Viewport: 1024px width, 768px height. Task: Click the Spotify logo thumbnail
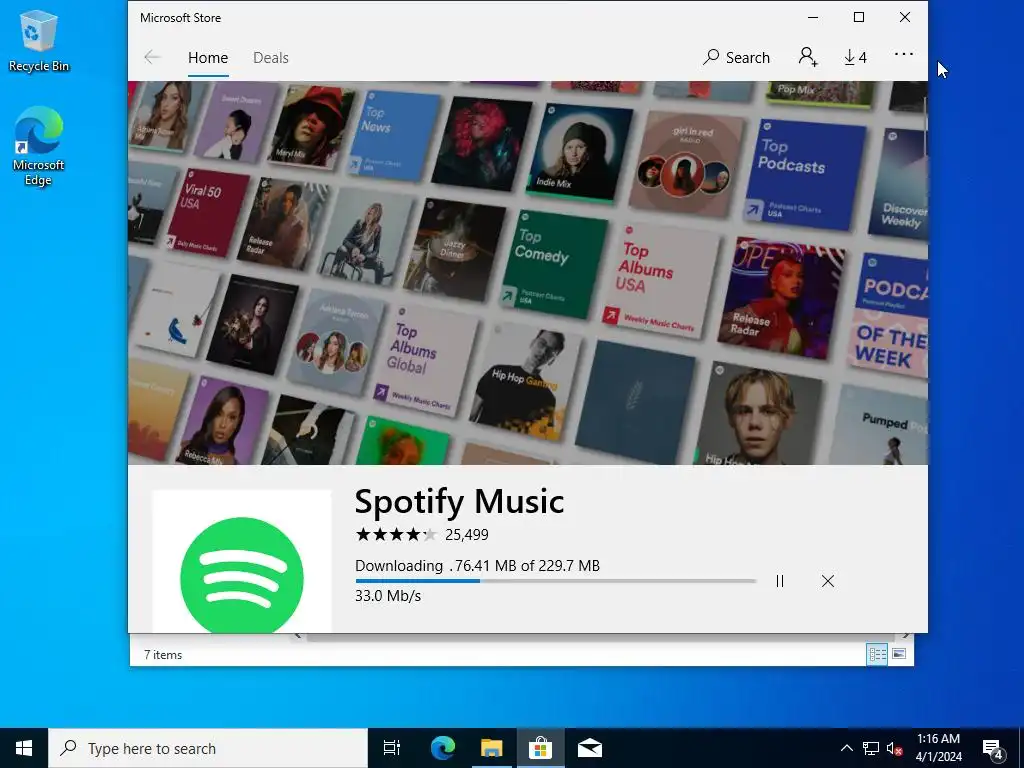pyautogui.click(x=242, y=562)
